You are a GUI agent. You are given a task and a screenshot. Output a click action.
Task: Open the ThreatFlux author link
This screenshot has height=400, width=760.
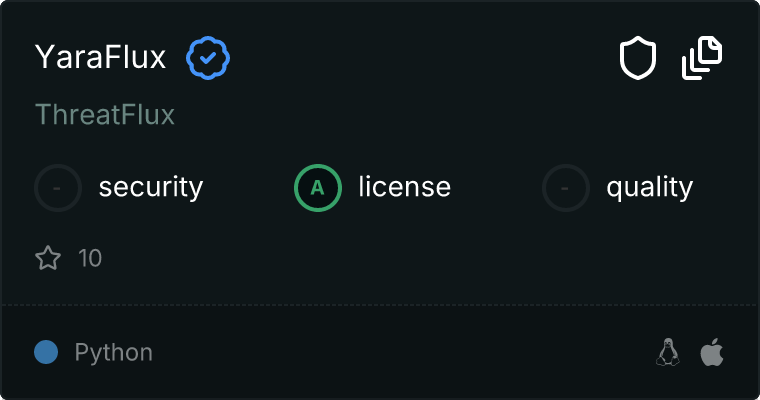coord(105,115)
